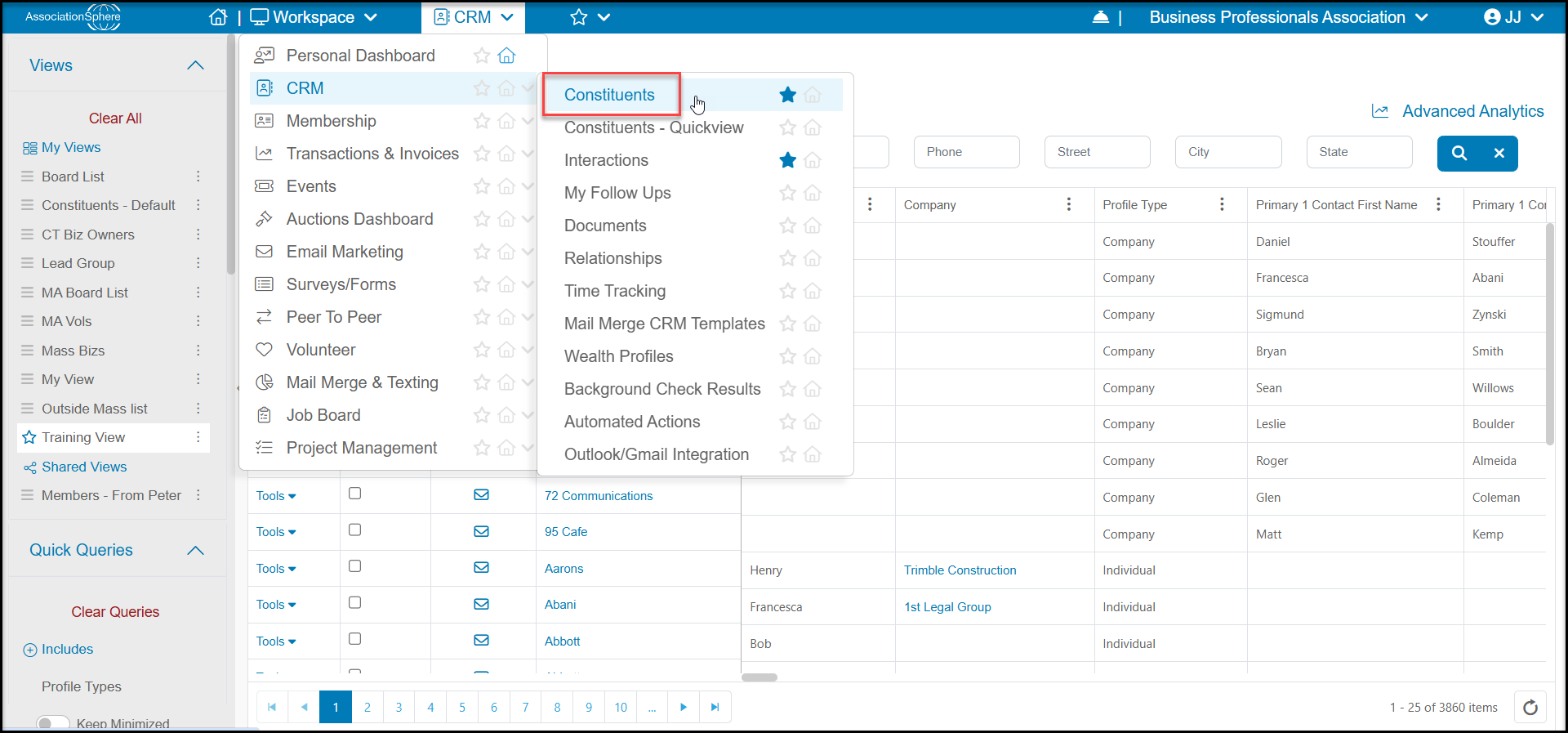
Task: Click the State search field
Action: coord(1359,152)
